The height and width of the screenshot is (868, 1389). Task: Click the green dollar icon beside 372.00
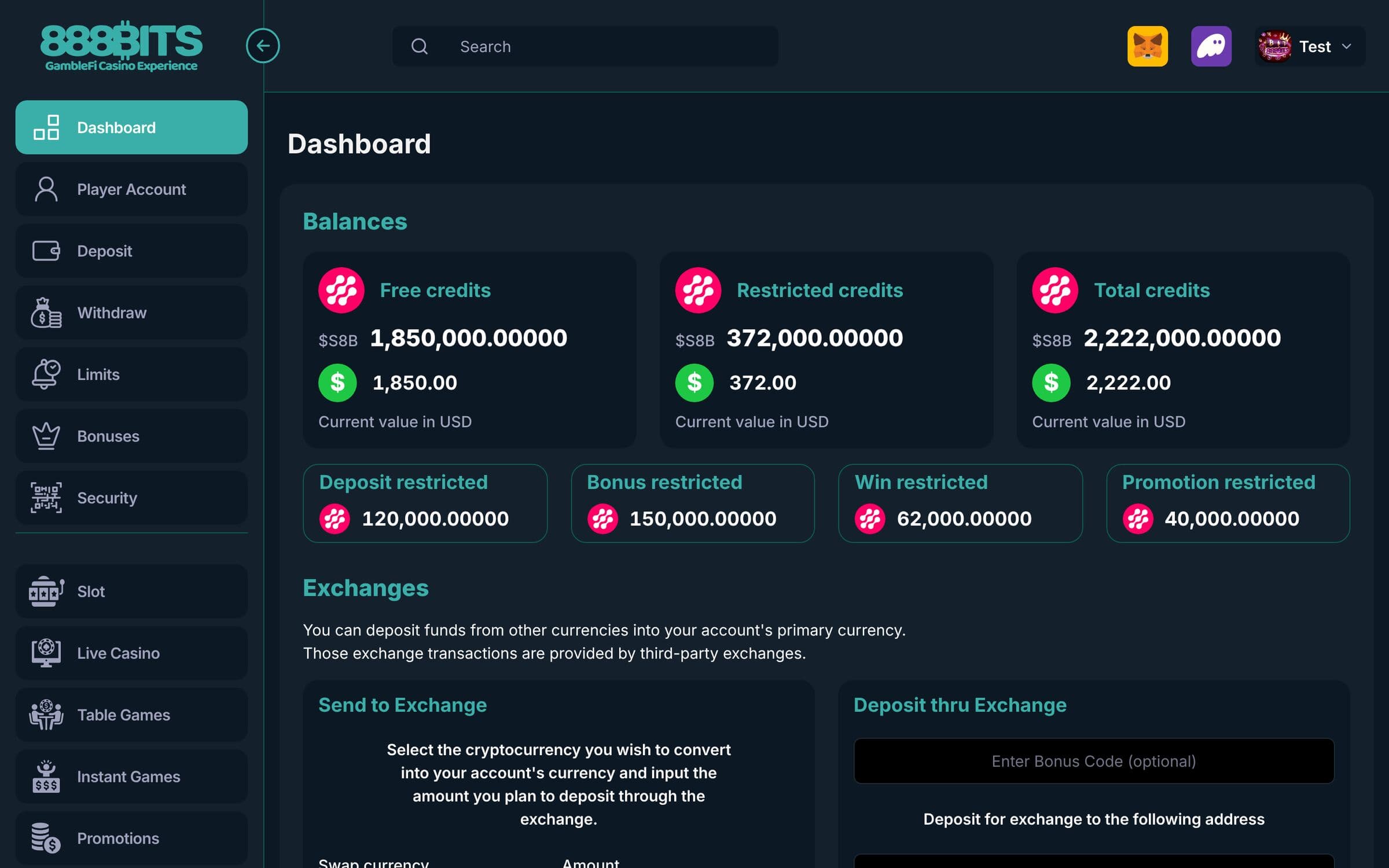[694, 382]
